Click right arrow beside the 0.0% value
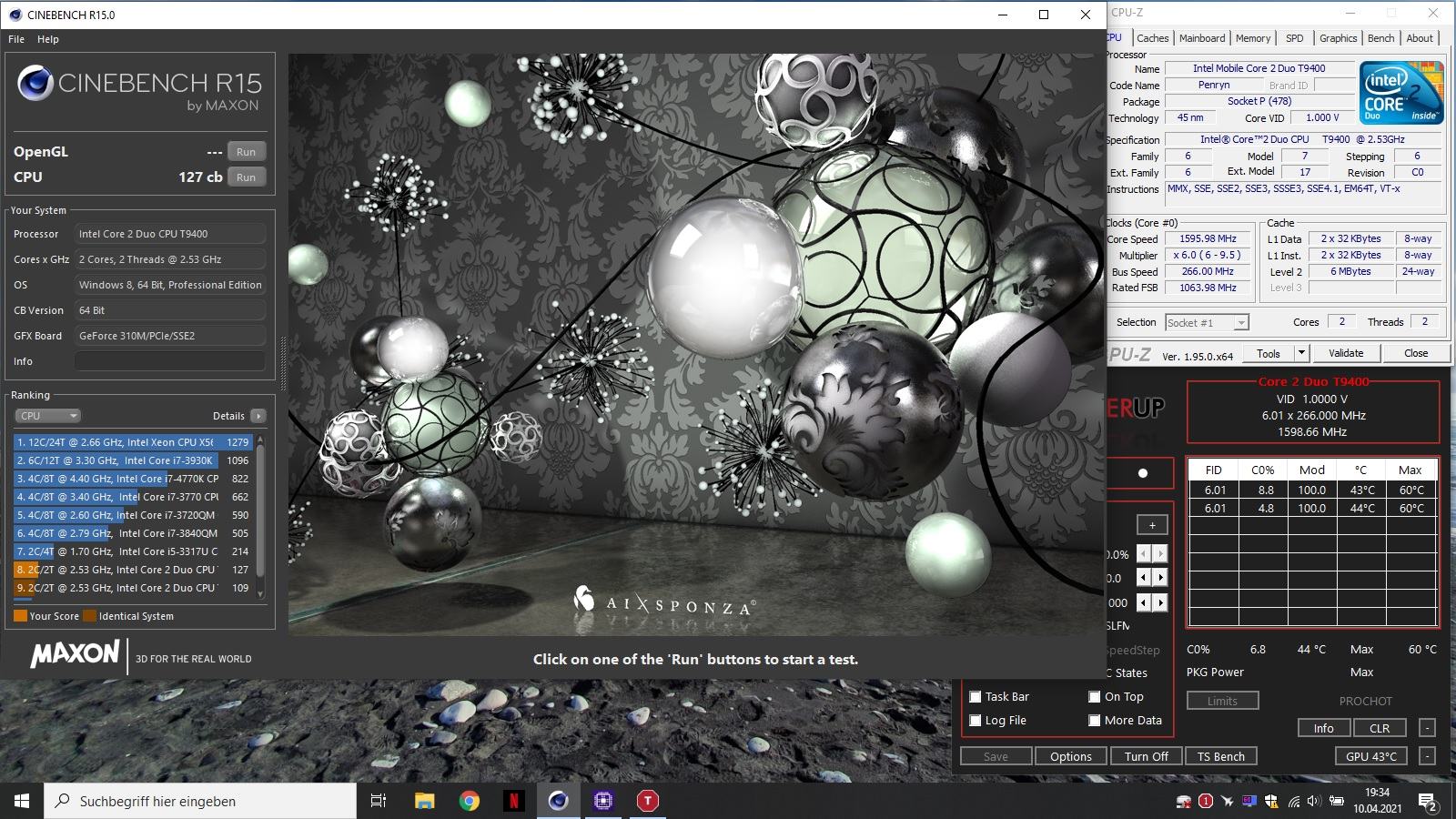This screenshot has width=1456, height=819. (1160, 553)
